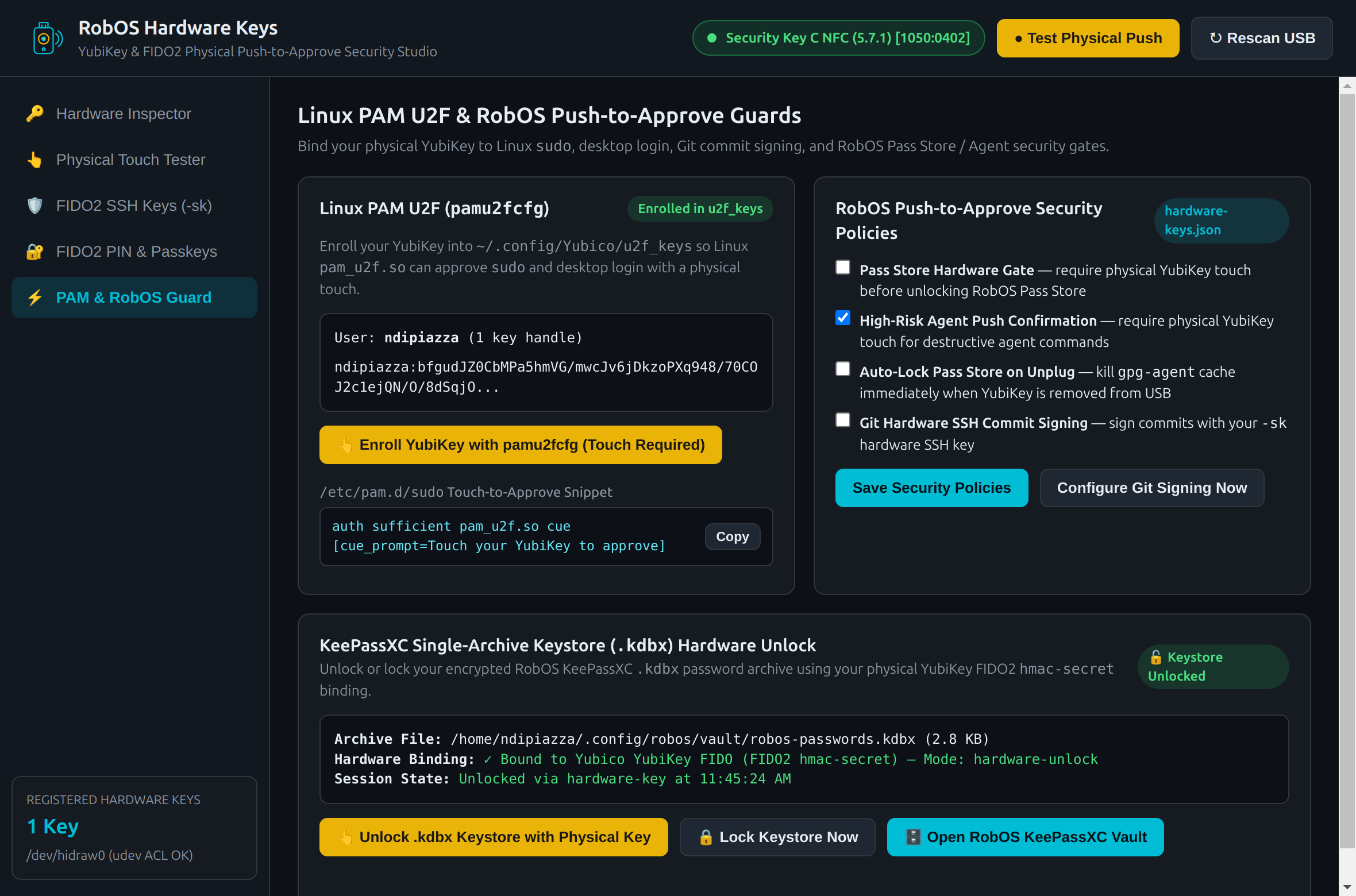Image resolution: width=1356 pixels, height=896 pixels.
Task: Click the lightning bolt icon beside PAM & RobOS Guard
Action: coord(35,298)
